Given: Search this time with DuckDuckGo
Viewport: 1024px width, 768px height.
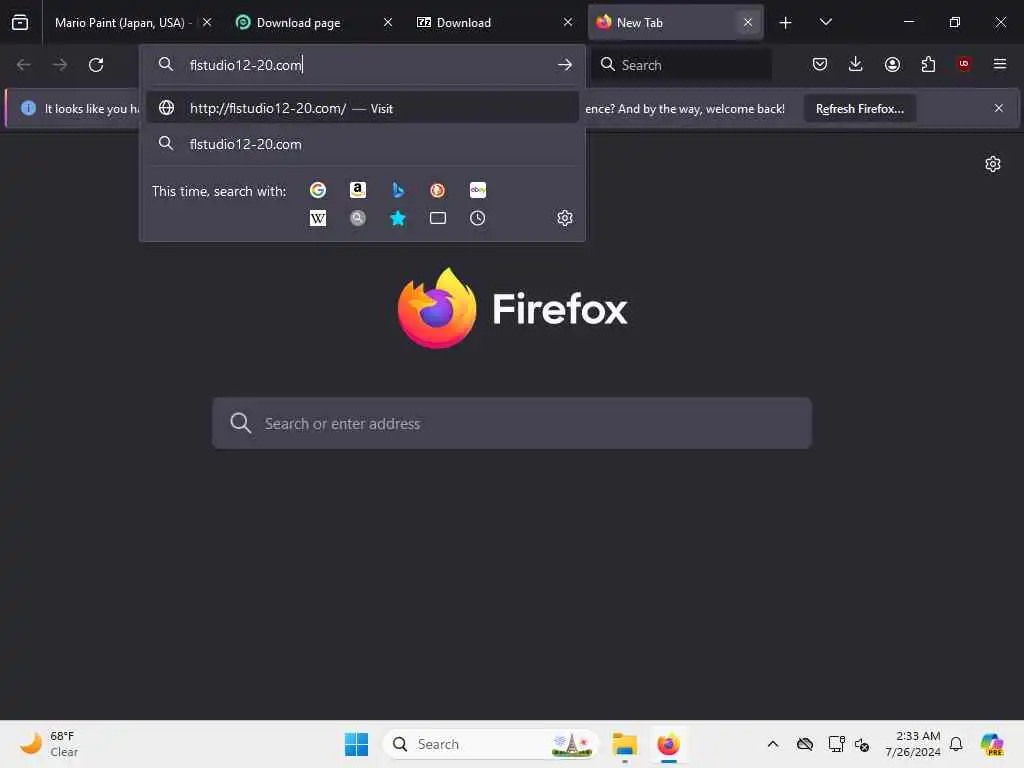Looking at the screenshot, I should point(438,190).
